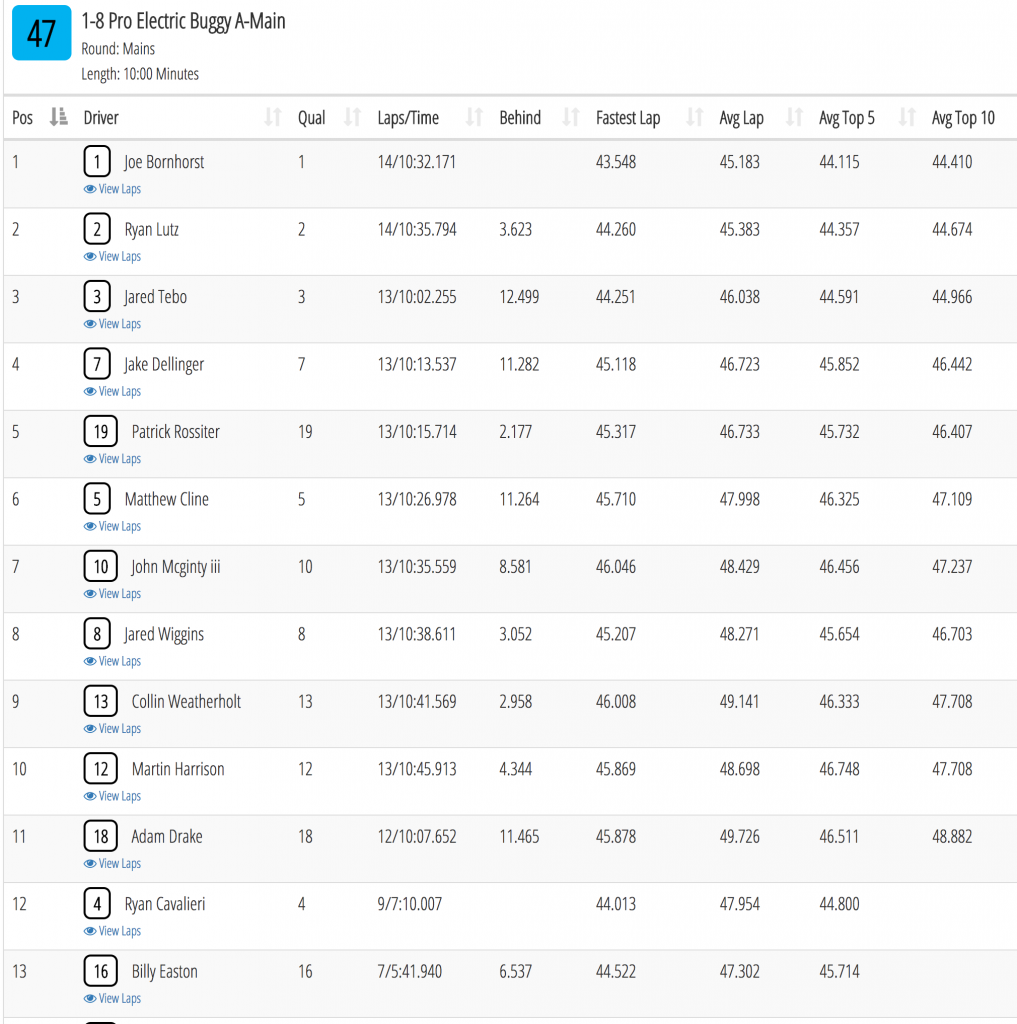Sort by the Behind column arrows
Viewport: 1017px width, 1024px height.
(571, 118)
